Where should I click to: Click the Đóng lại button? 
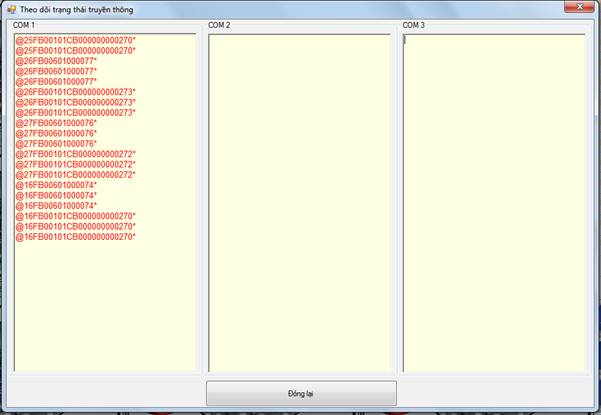(301, 393)
